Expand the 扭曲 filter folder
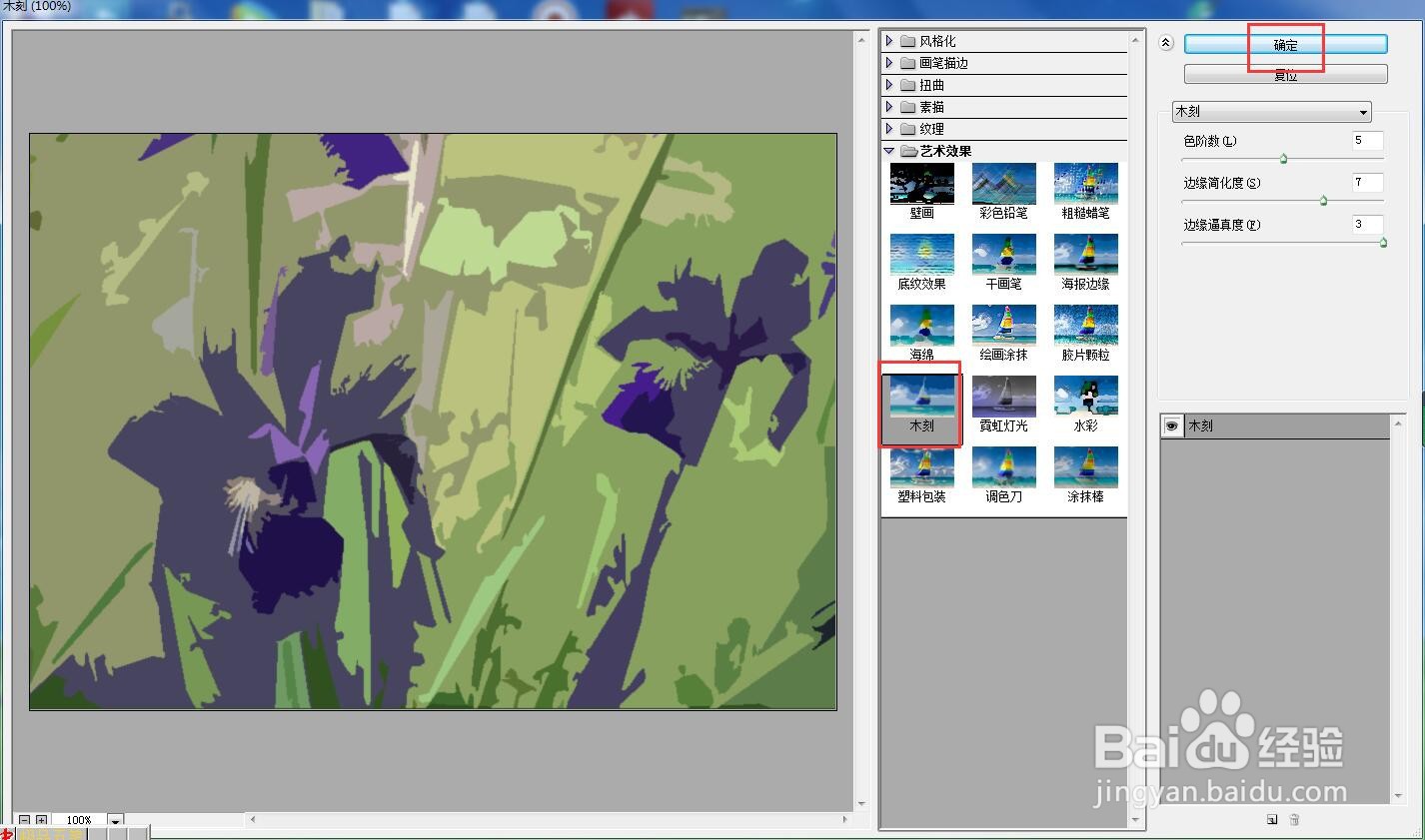Image resolution: width=1425 pixels, height=840 pixels. pos(889,85)
